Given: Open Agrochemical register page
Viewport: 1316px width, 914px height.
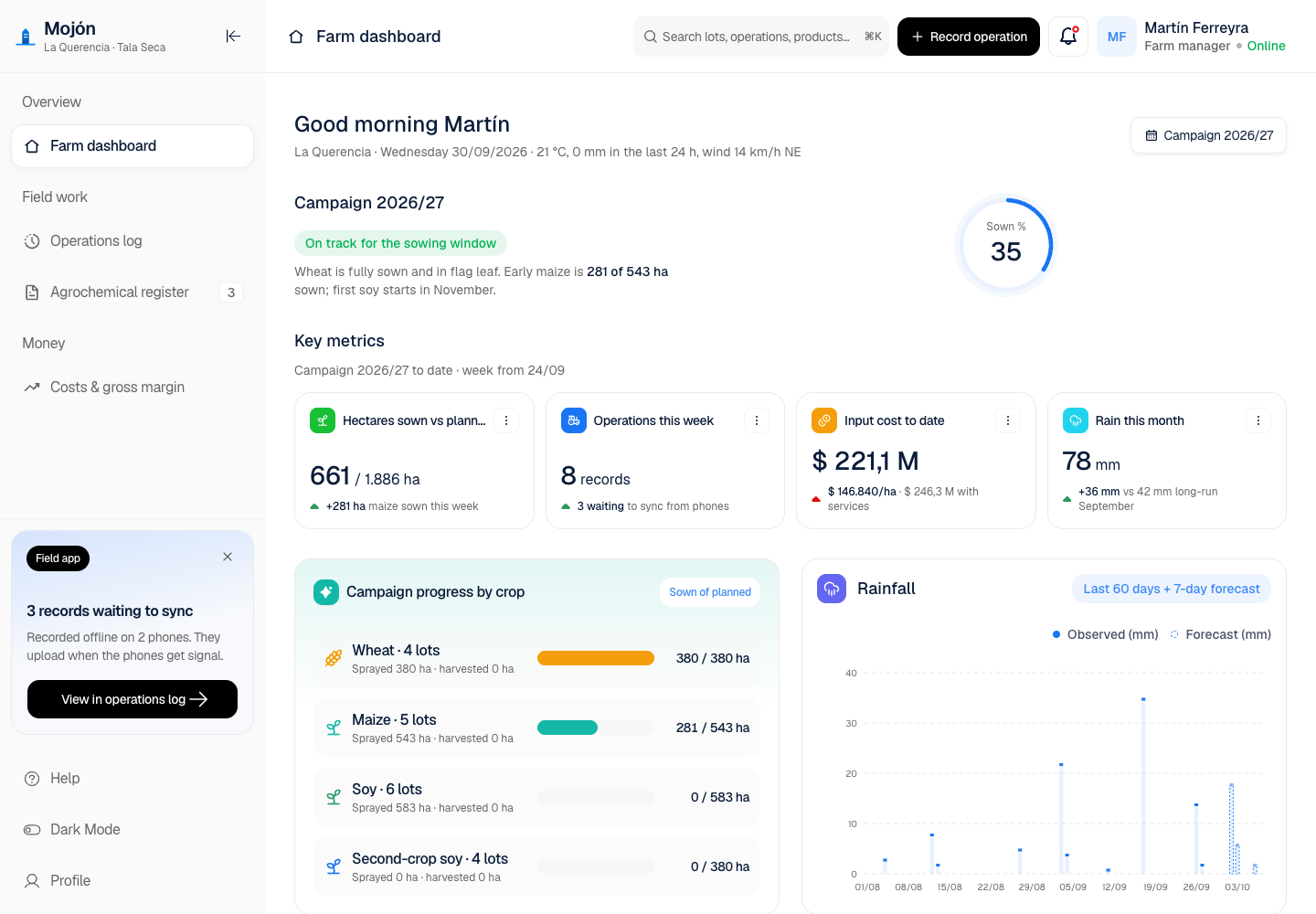Looking at the screenshot, I should click(133, 292).
